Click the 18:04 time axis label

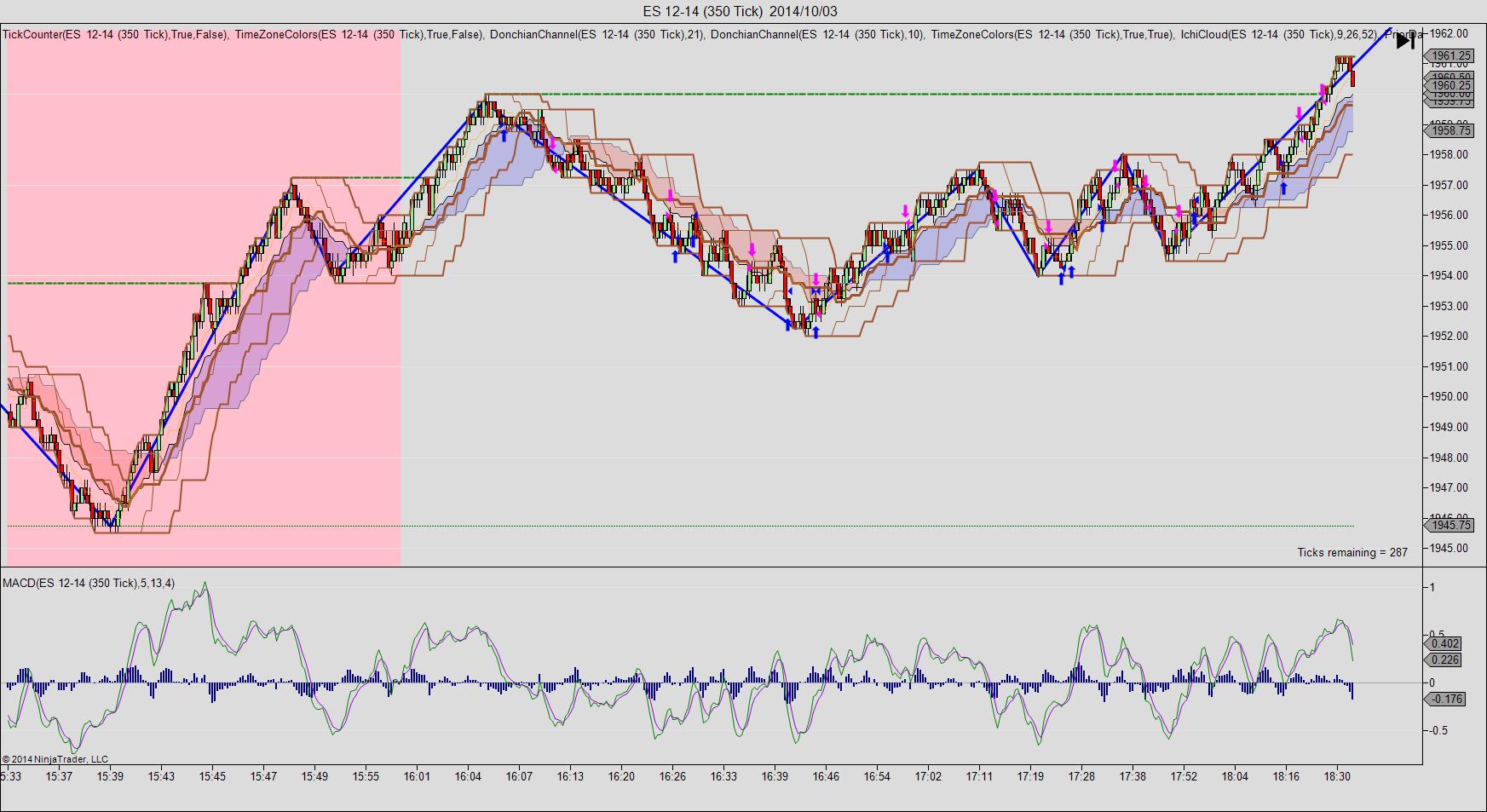pyautogui.click(x=1236, y=776)
